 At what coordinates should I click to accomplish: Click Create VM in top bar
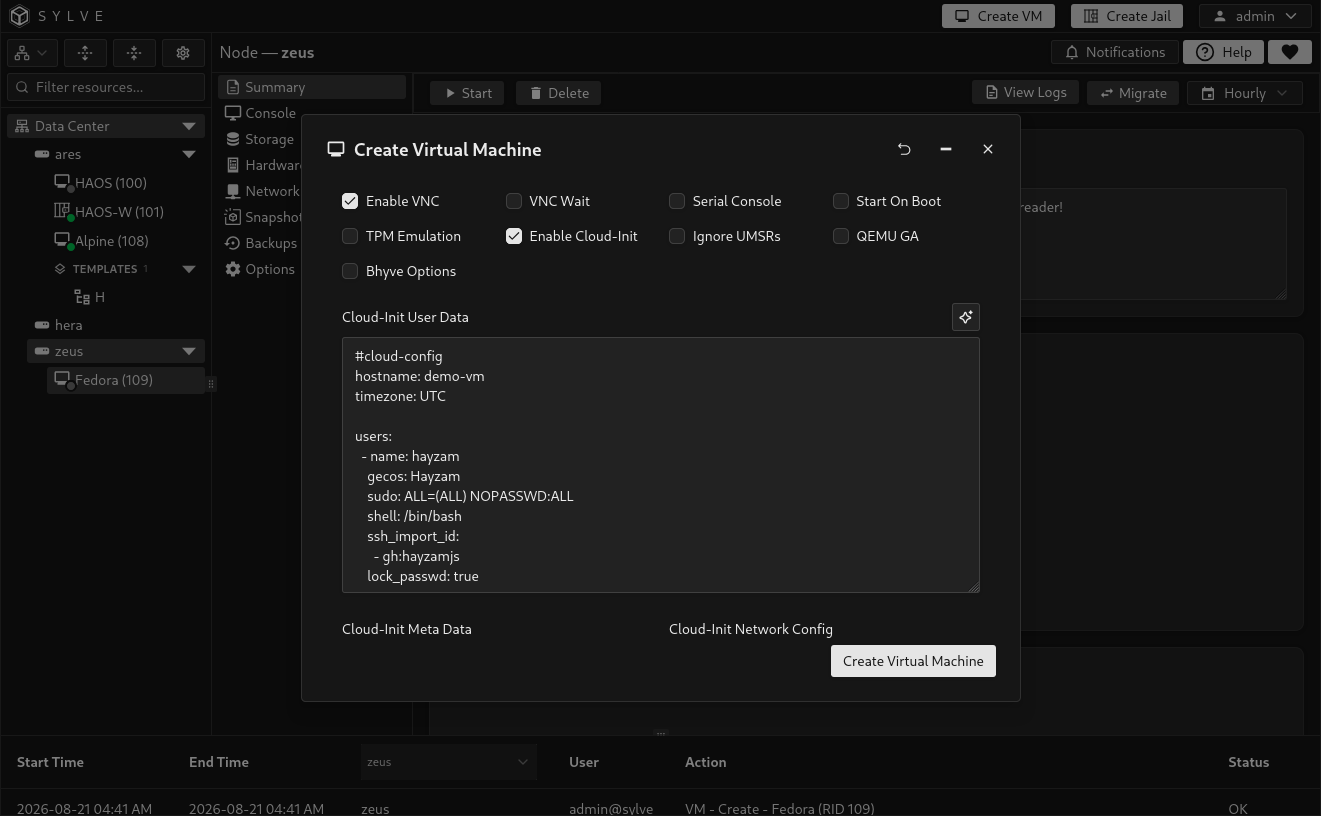998,16
